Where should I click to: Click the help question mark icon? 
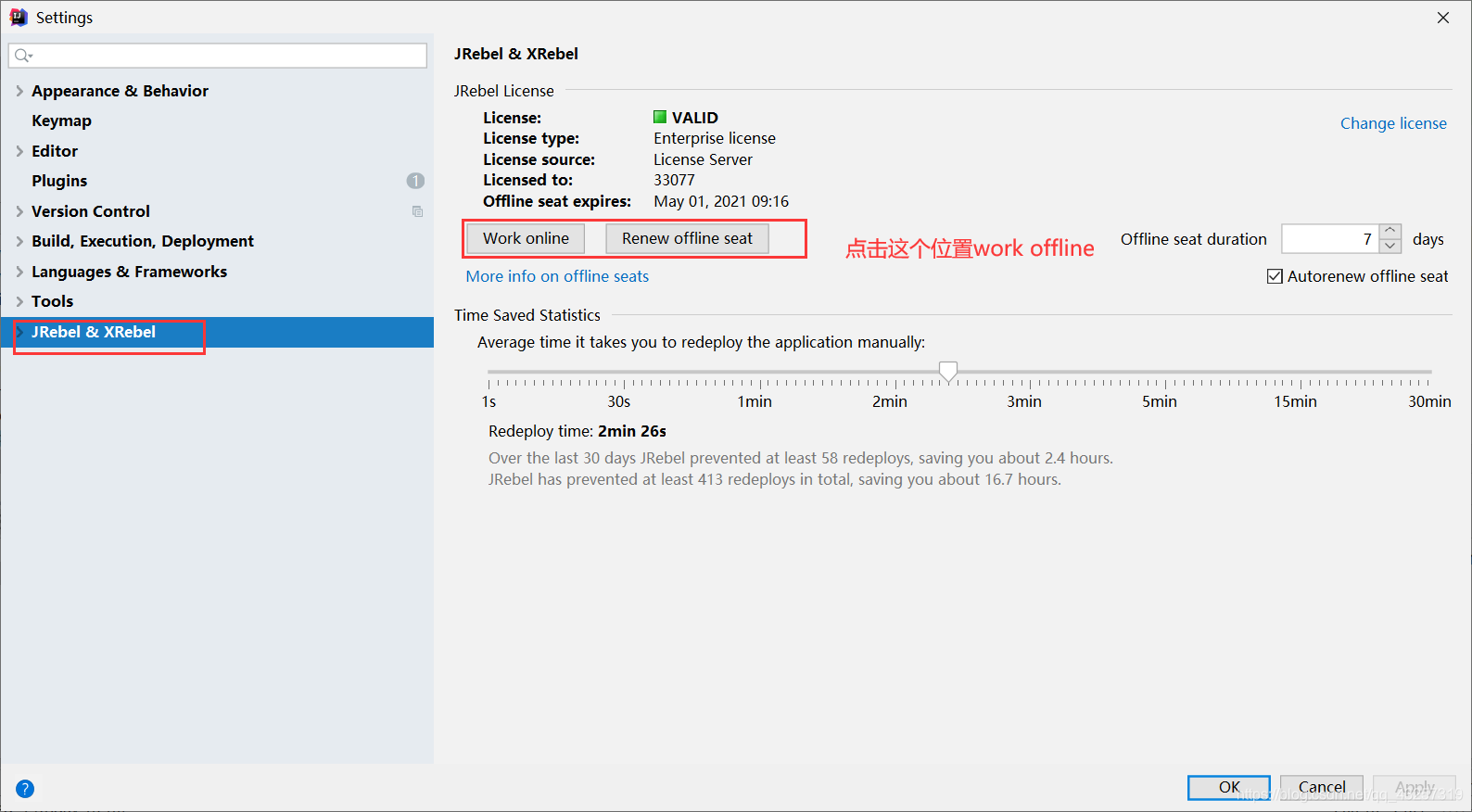click(x=25, y=789)
